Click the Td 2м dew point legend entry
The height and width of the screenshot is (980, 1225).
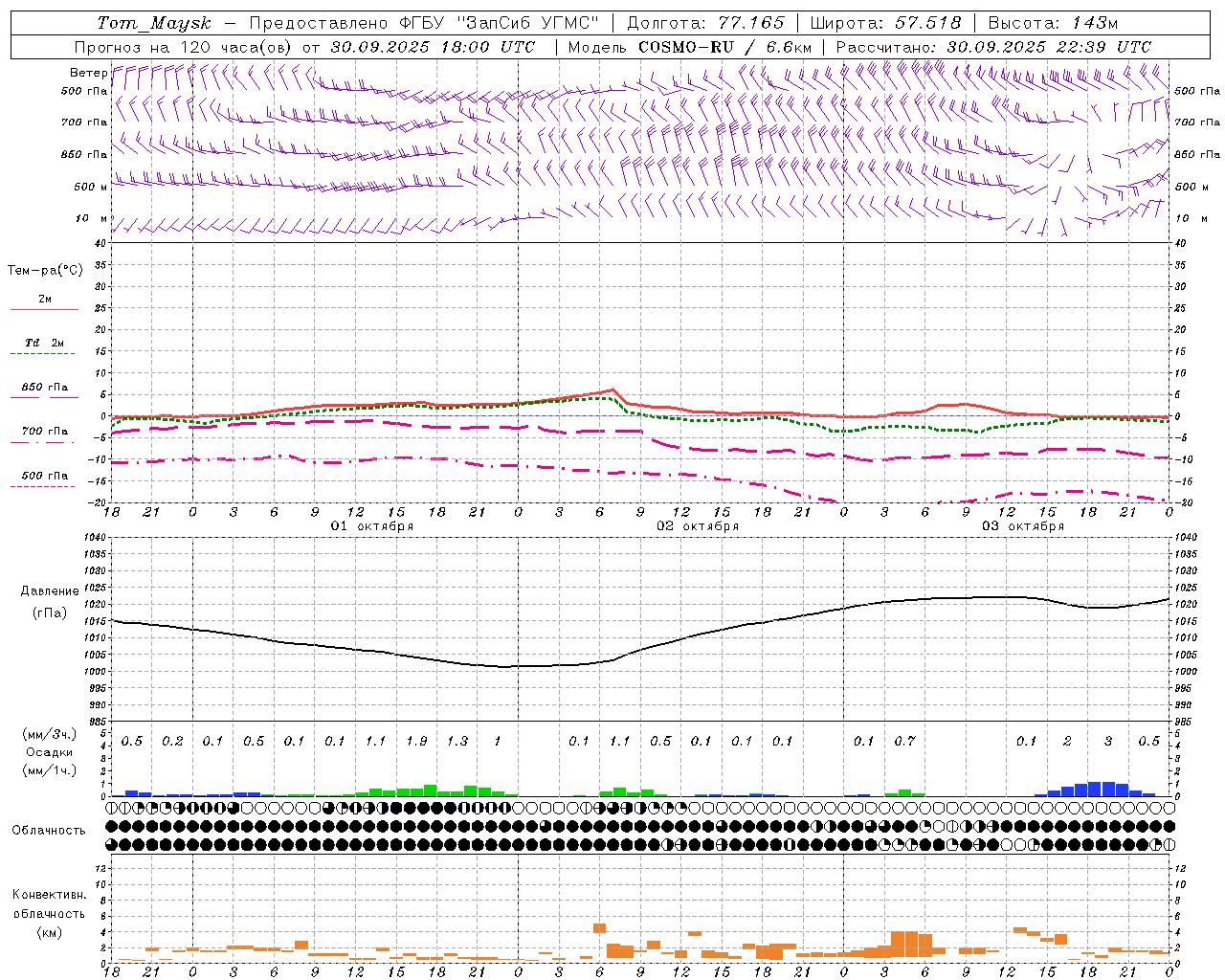tap(44, 343)
